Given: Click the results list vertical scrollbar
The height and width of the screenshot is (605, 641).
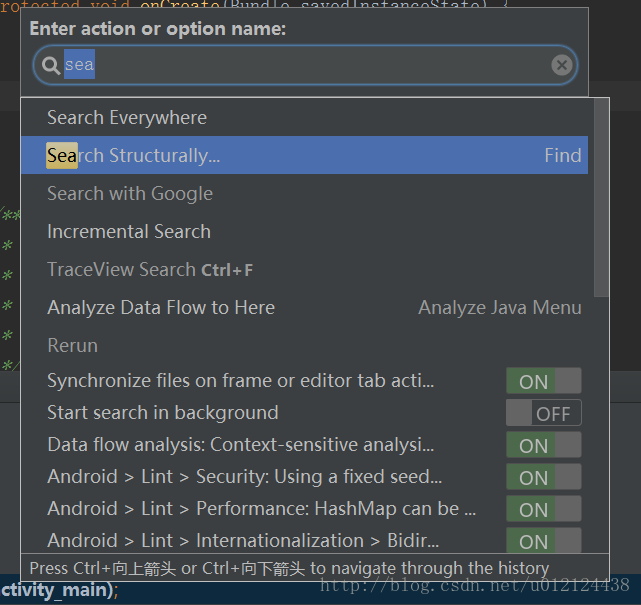Looking at the screenshot, I should click(x=601, y=198).
